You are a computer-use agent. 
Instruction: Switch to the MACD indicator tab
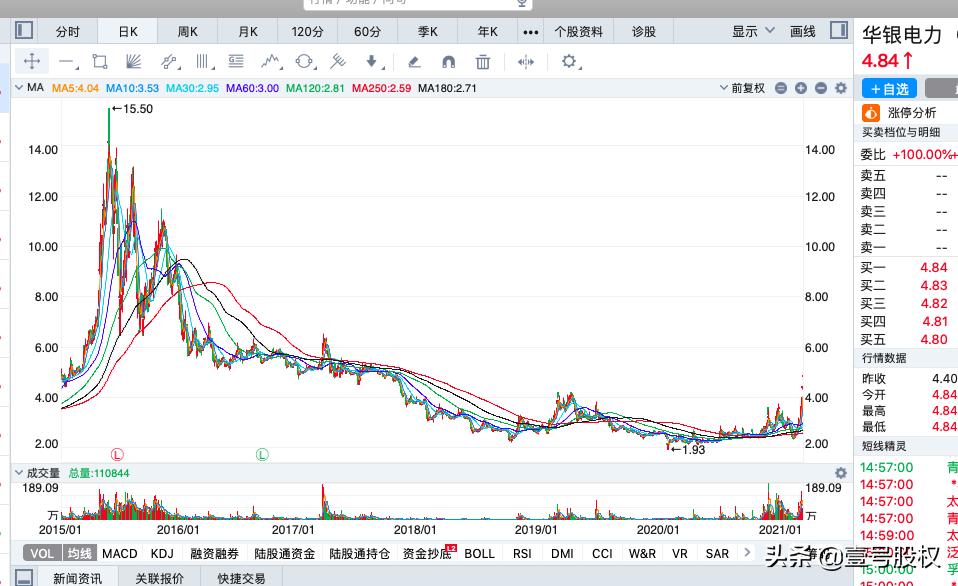click(119, 553)
